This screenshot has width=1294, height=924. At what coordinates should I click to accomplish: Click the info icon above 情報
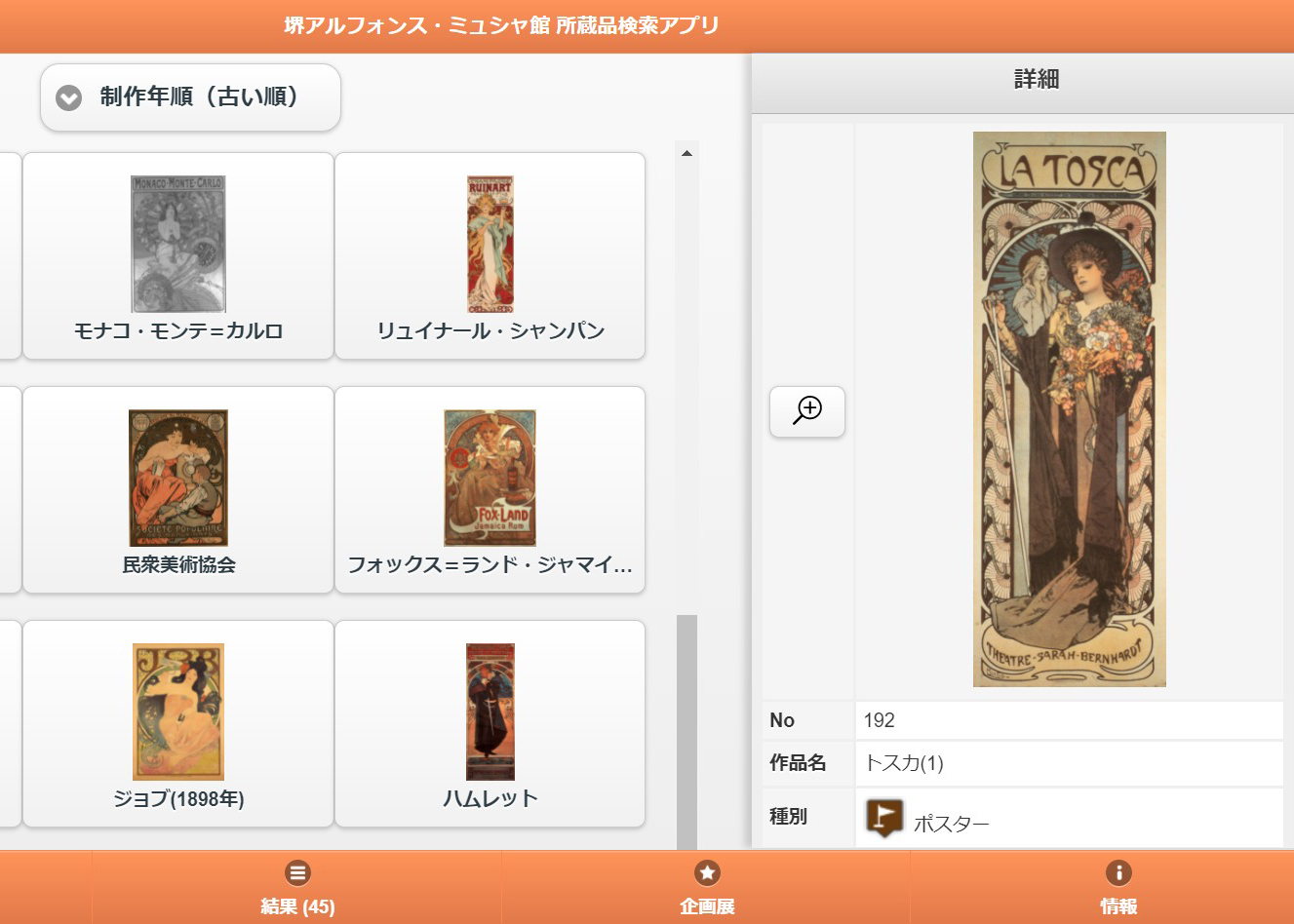(1118, 872)
